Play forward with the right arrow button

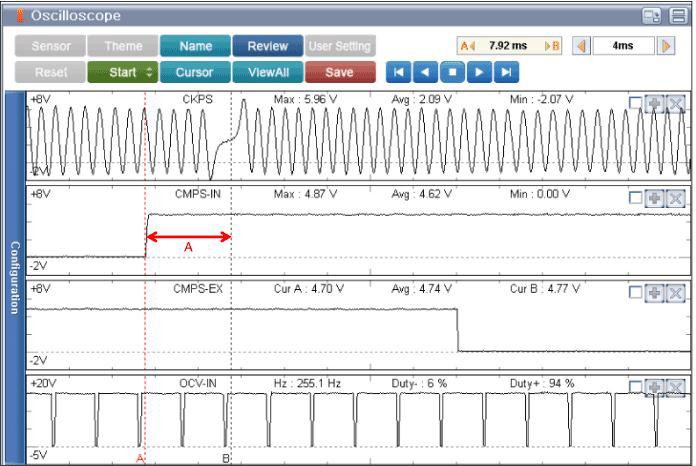click(x=479, y=72)
